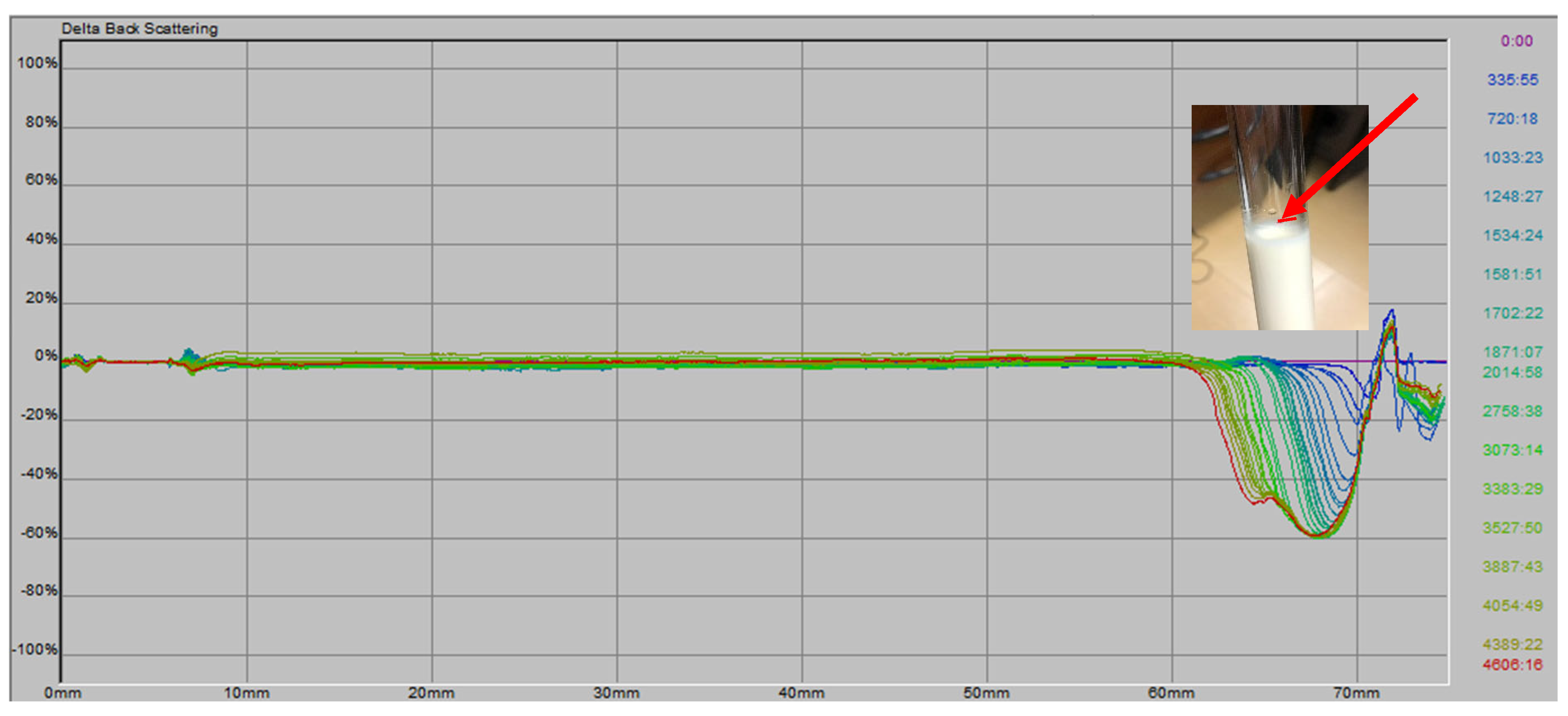Click the 100% y-axis label
Screen dimensions: 1568x716
coord(37,63)
